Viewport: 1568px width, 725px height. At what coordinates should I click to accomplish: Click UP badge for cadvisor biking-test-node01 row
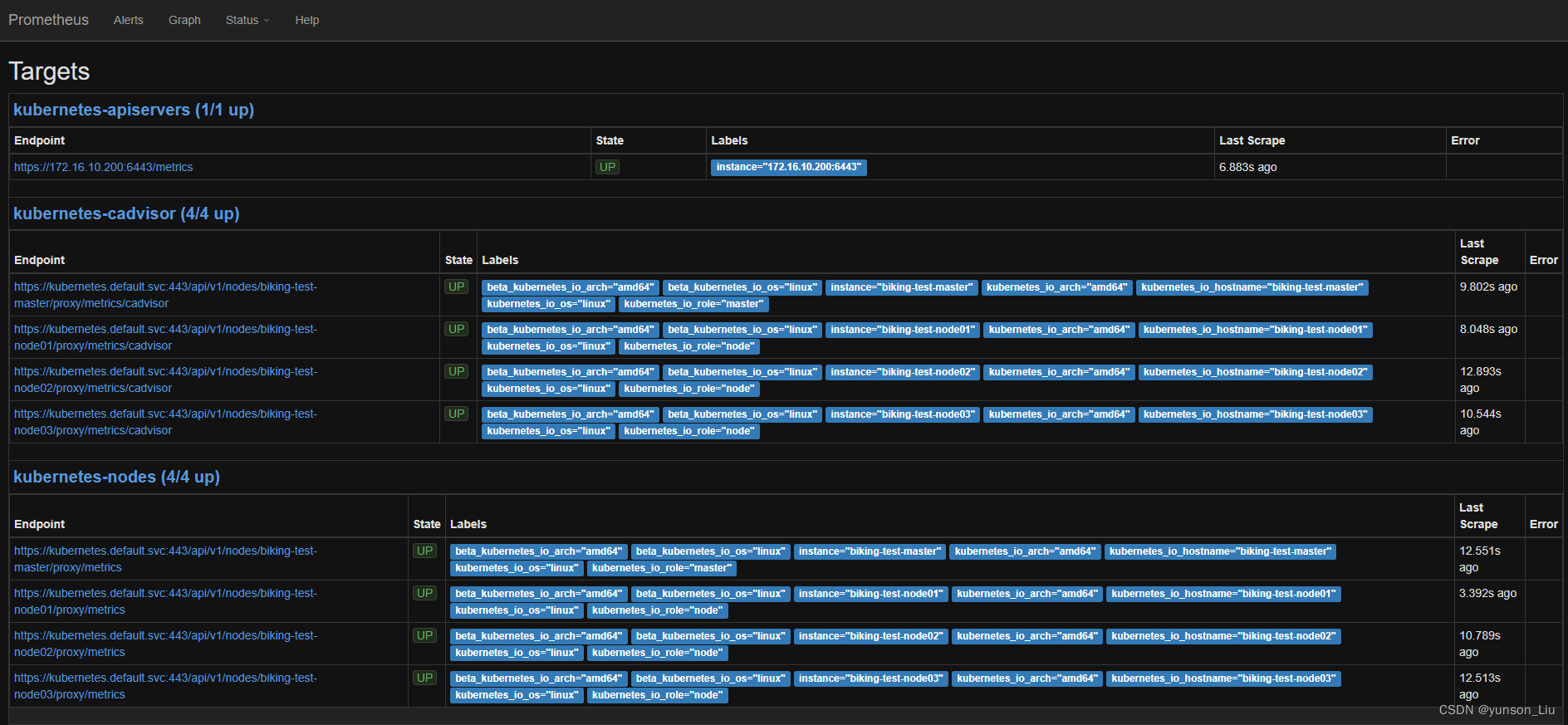coord(456,329)
